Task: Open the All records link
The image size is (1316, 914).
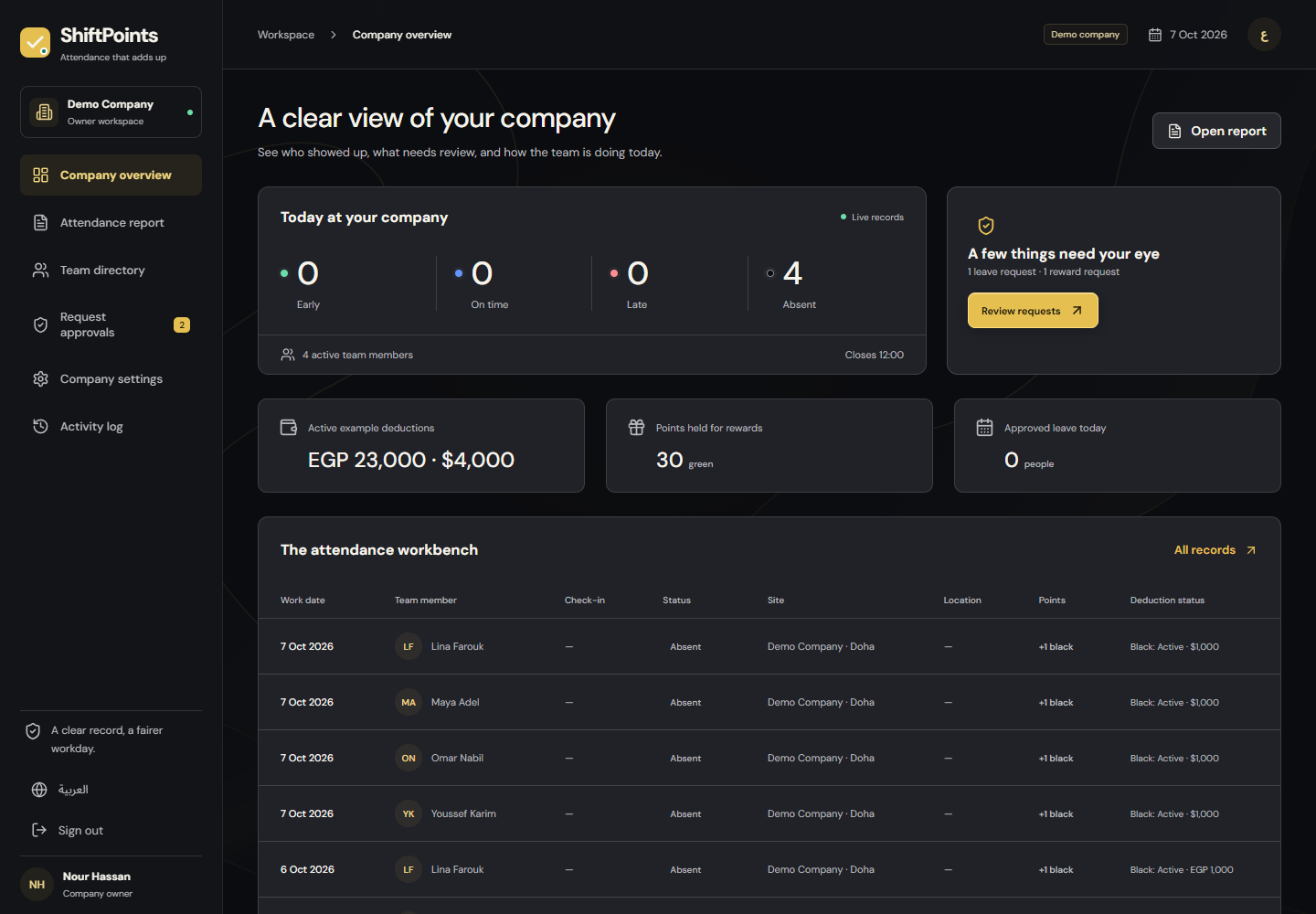Action: pos(1215,550)
